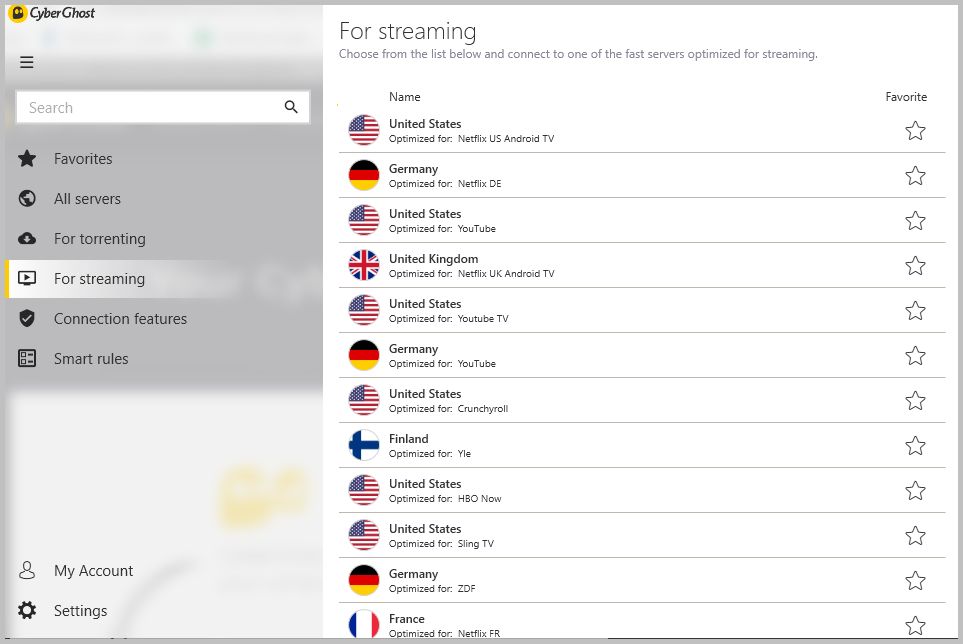Star the Finland Yle server

tap(915, 446)
